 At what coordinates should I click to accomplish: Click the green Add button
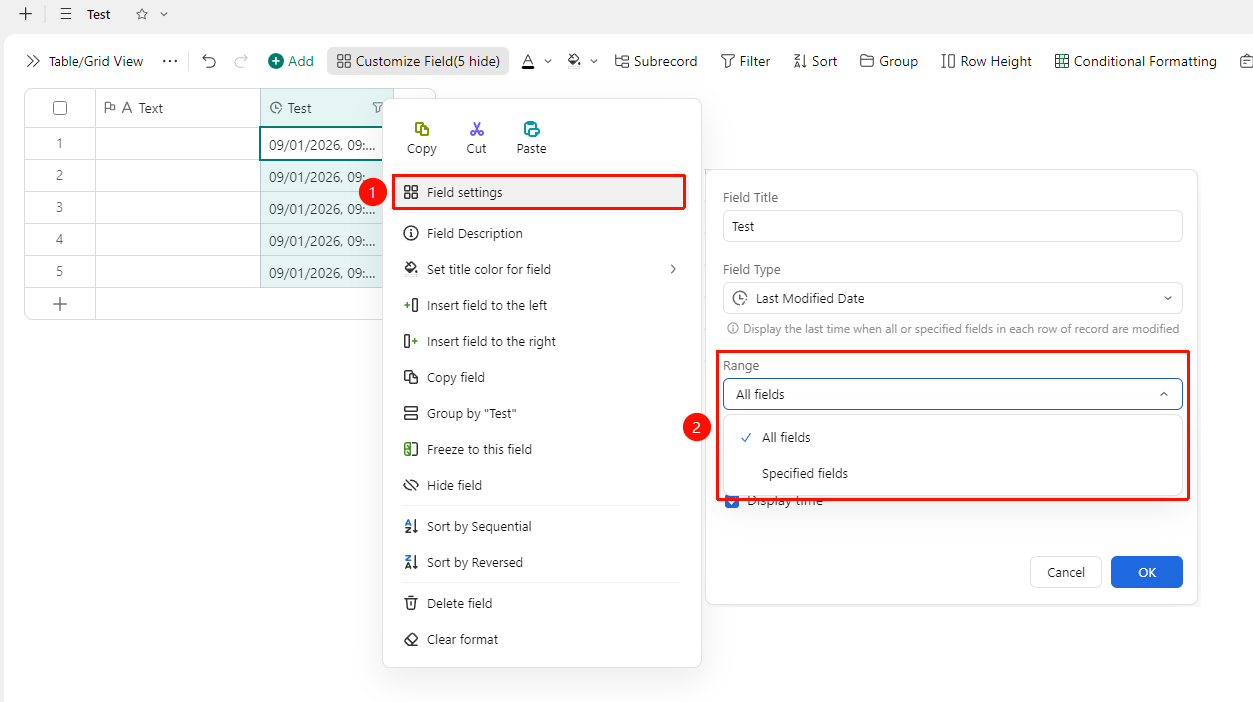(291, 61)
